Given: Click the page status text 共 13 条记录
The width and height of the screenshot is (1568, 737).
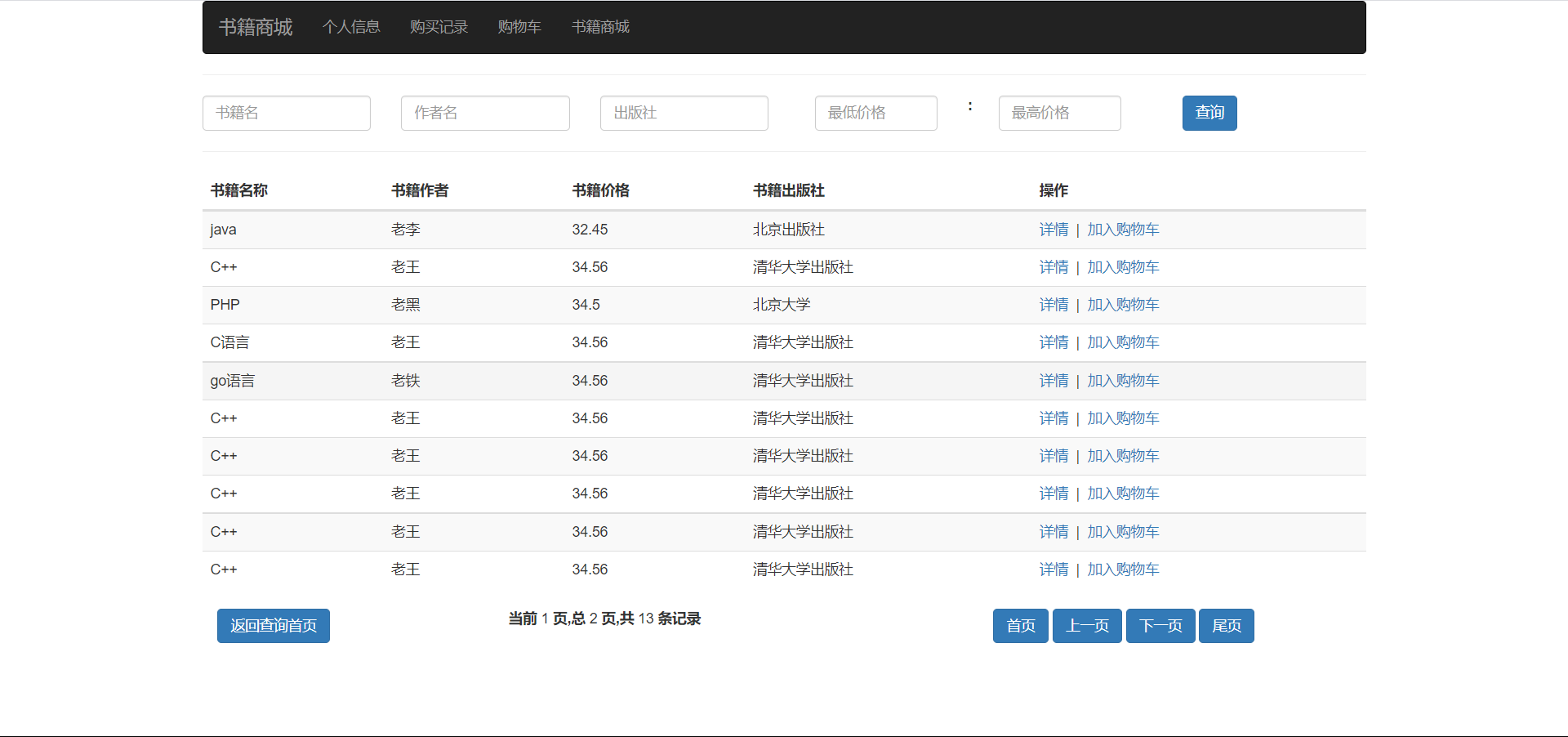Looking at the screenshot, I should point(660,619).
